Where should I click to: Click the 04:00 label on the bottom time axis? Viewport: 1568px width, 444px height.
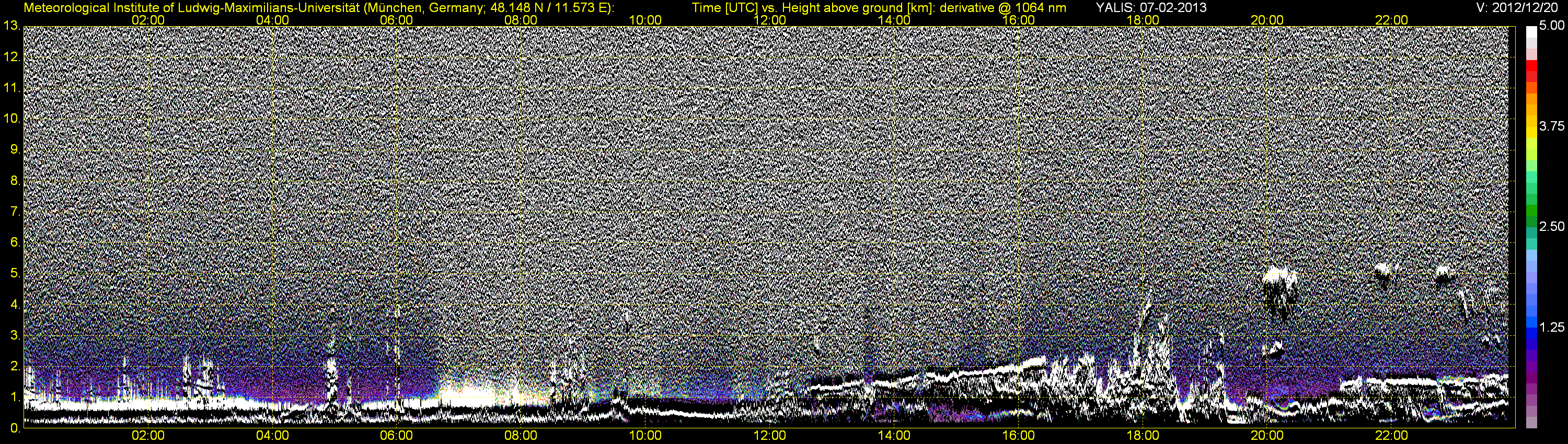[x=272, y=436]
